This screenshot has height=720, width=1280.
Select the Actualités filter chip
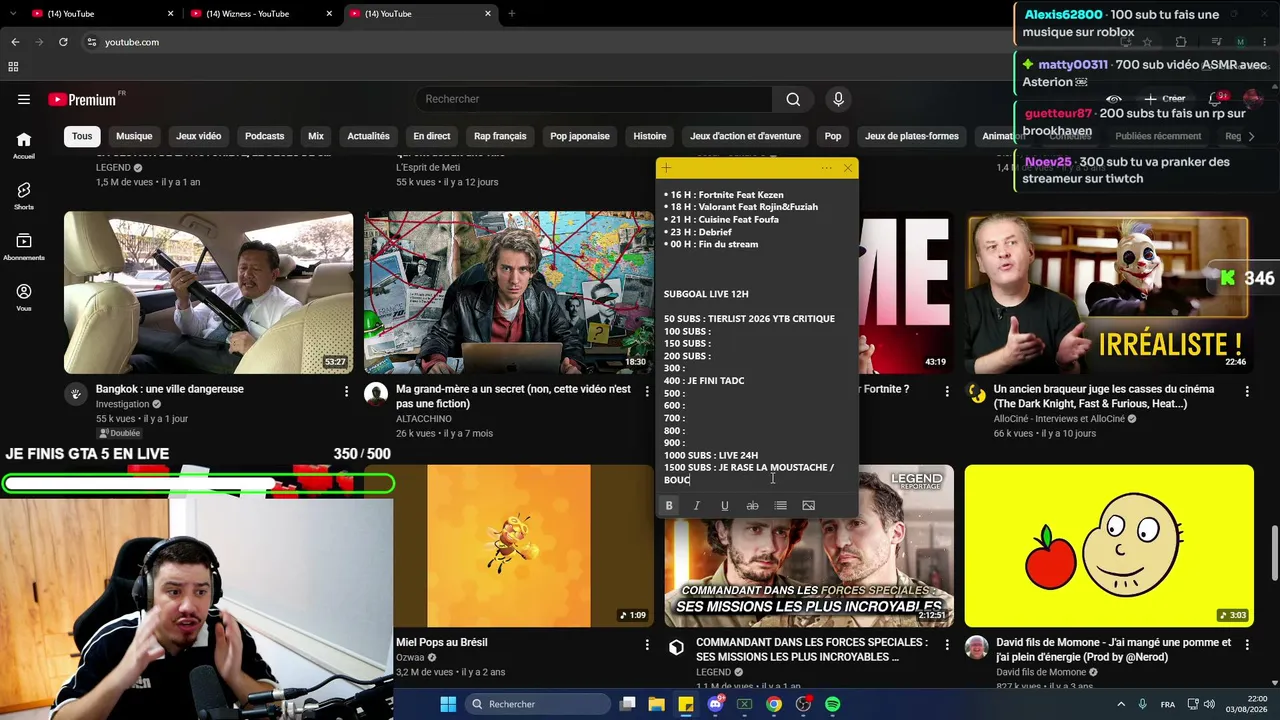368,136
